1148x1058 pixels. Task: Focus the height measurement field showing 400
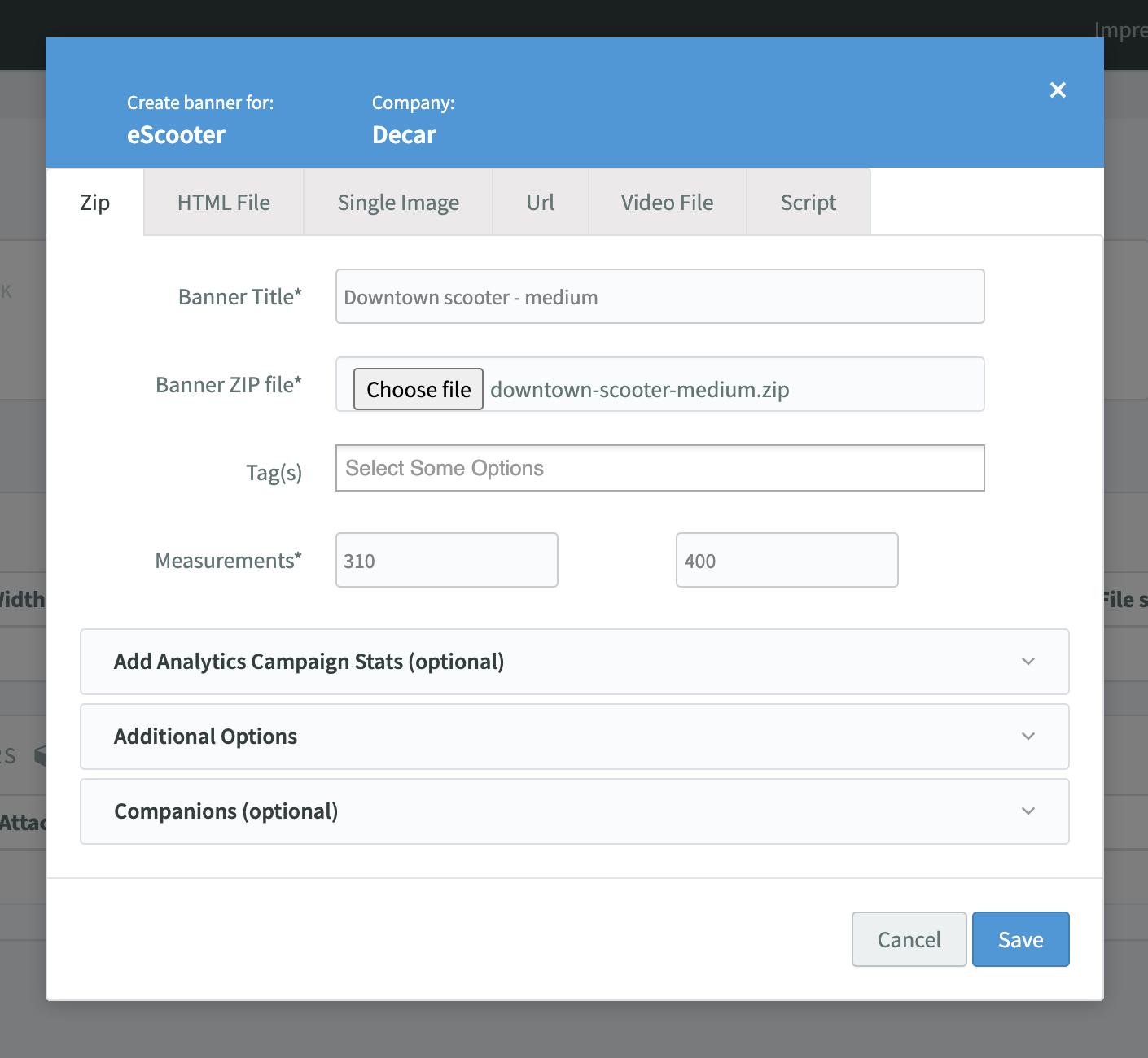tap(787, 561)
